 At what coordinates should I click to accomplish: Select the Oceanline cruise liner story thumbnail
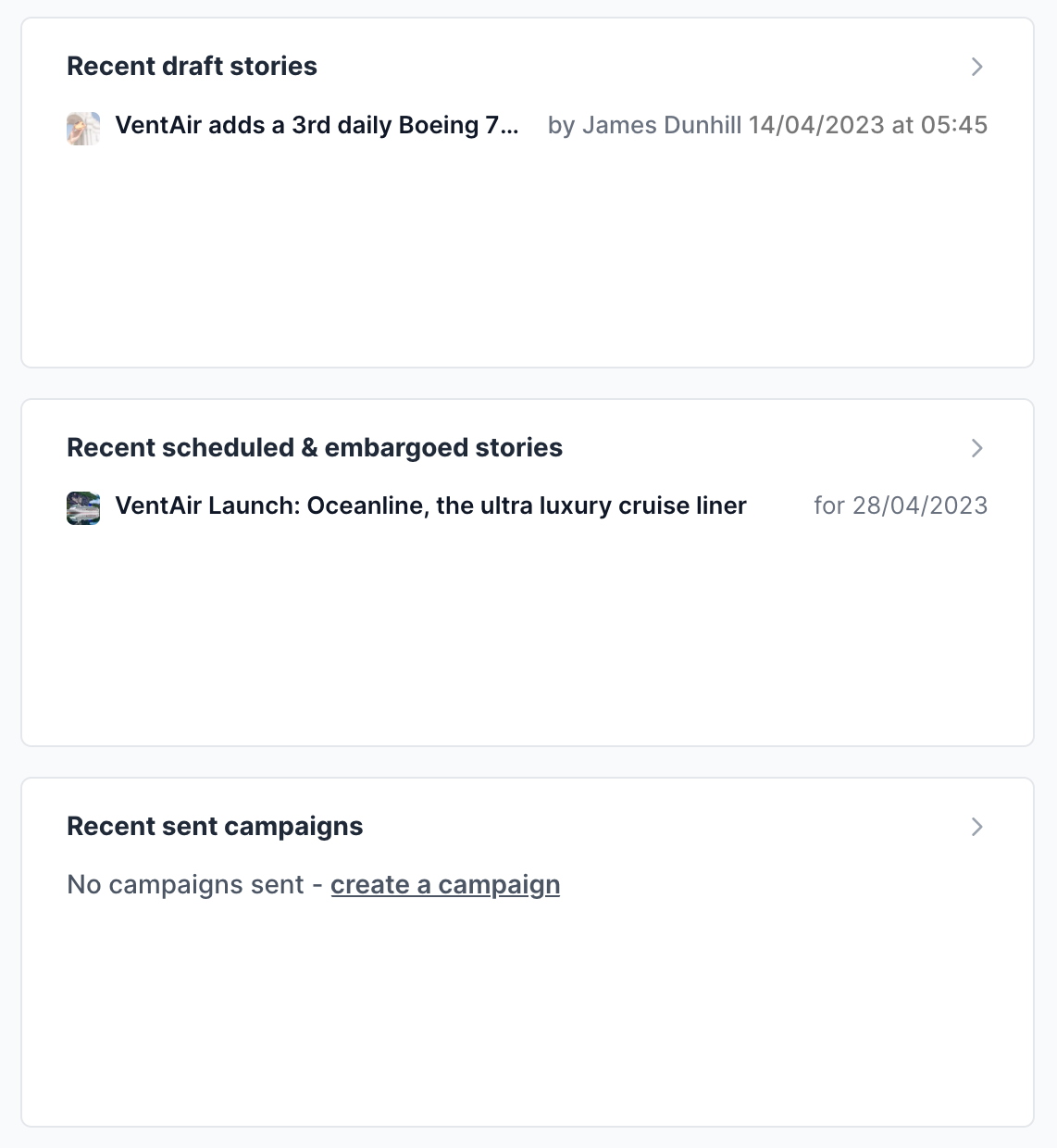coord(83,508)
